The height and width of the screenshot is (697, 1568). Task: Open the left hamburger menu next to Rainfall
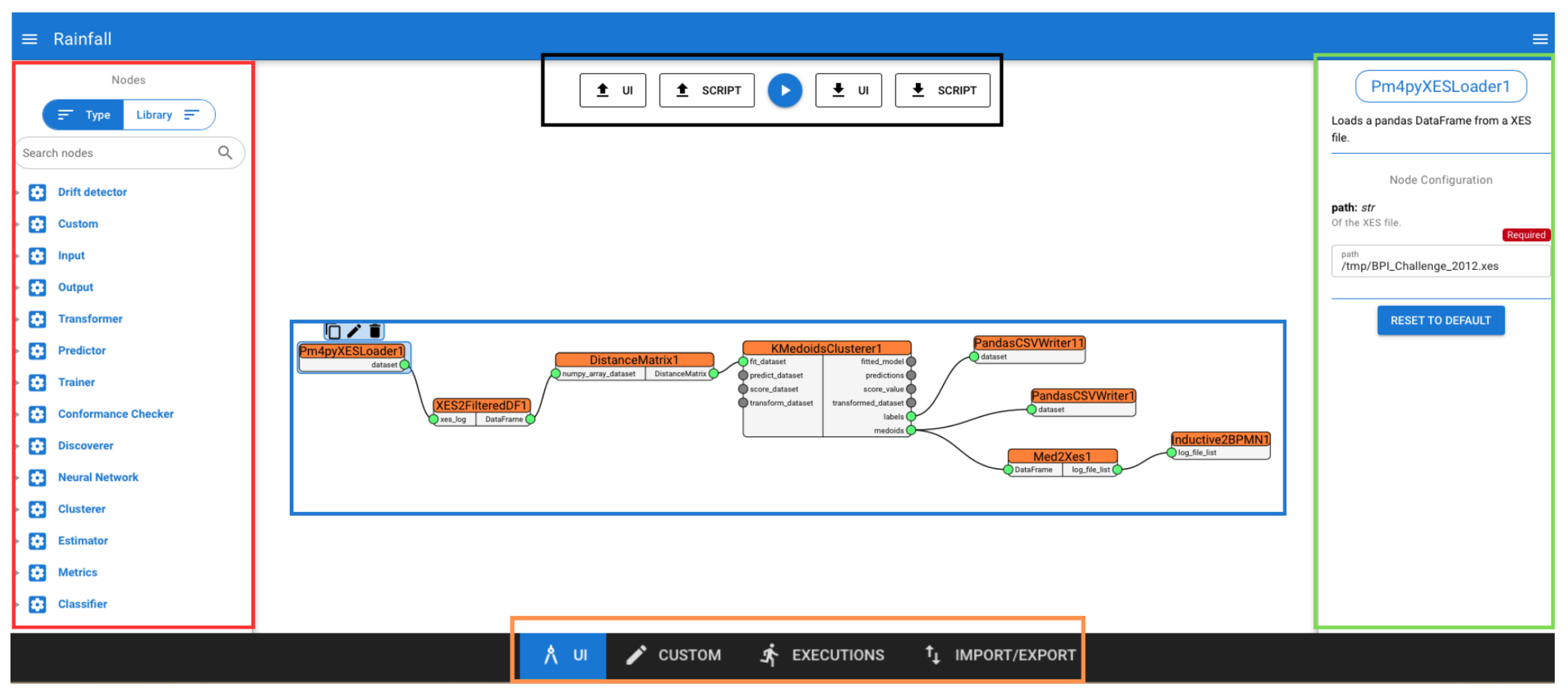(29, 39)
